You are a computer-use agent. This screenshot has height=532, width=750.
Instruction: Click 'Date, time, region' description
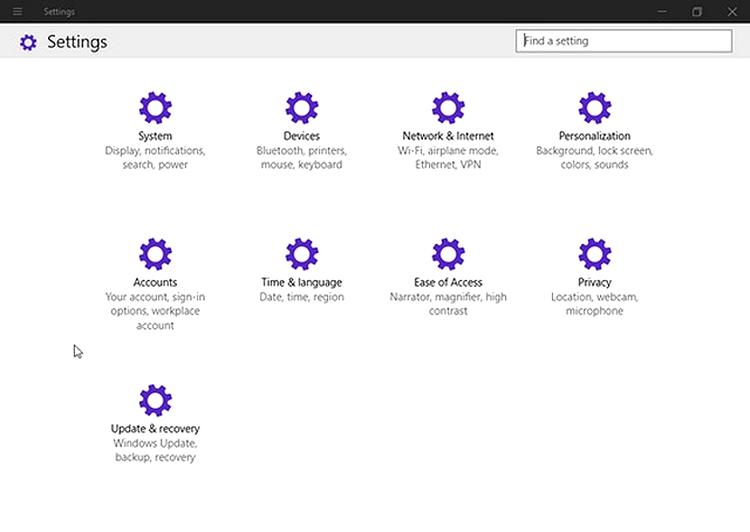click(x=301, y=297)
